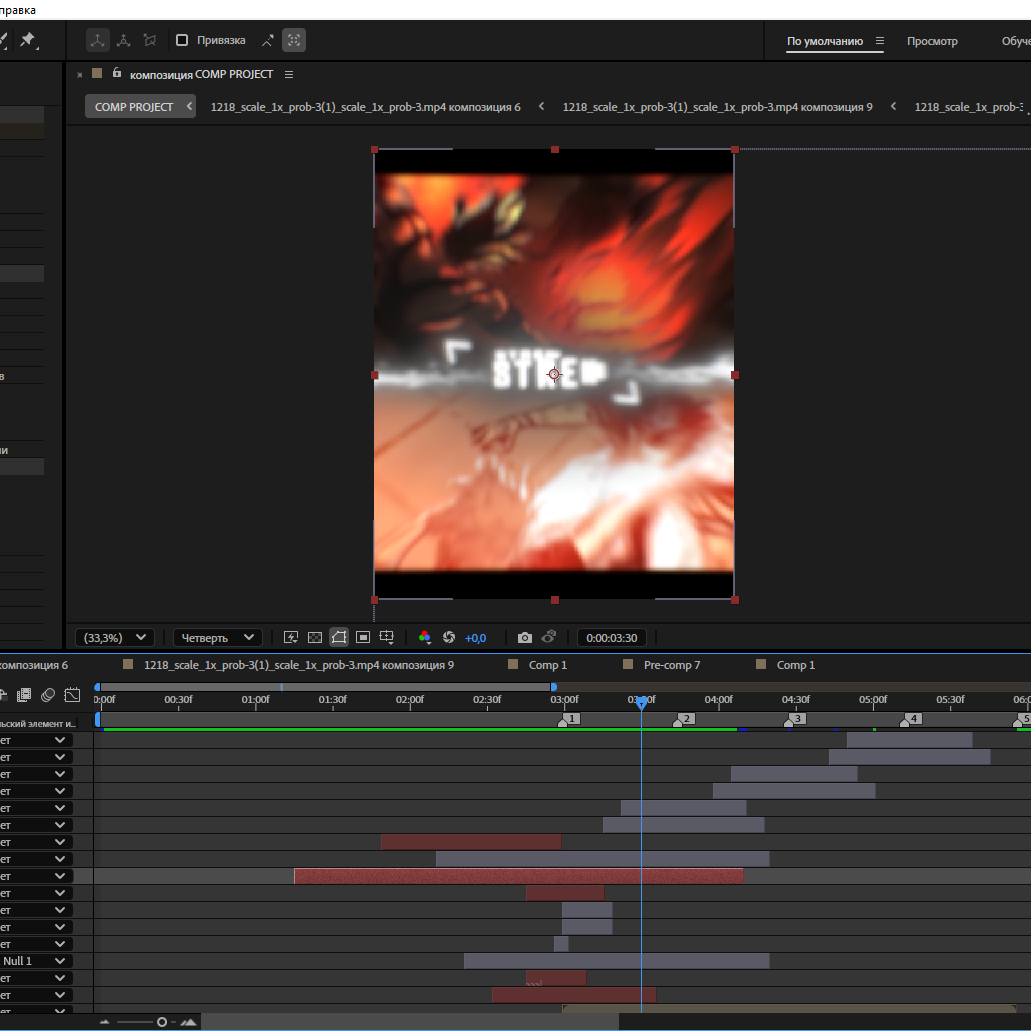The image size is (1031, 1031).
Task: Take a snapshot with camera icon
Action: pos(524,637)
